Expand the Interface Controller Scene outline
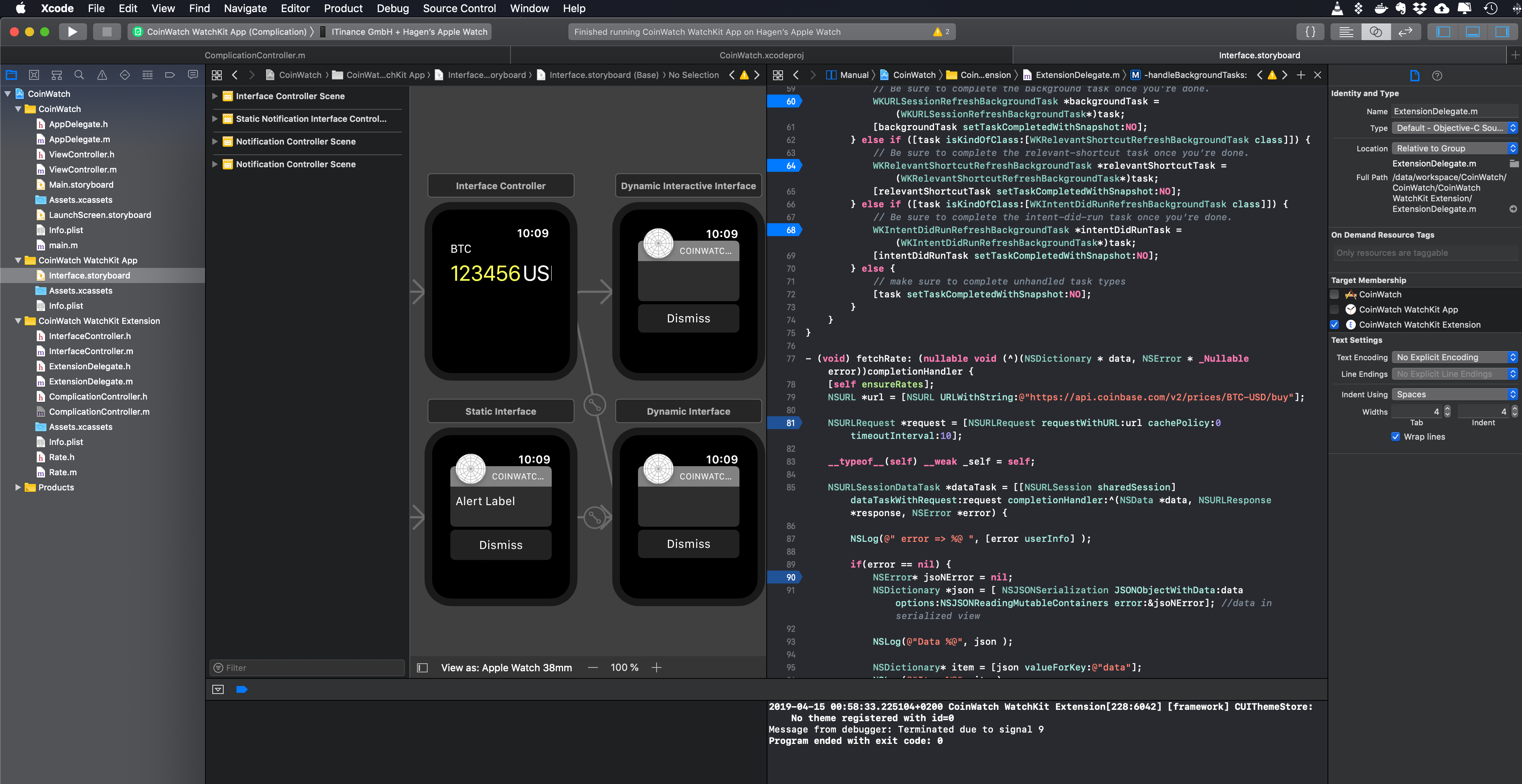Image resolution: width=1522 pixels, height=784 pixels. [215, 96]
